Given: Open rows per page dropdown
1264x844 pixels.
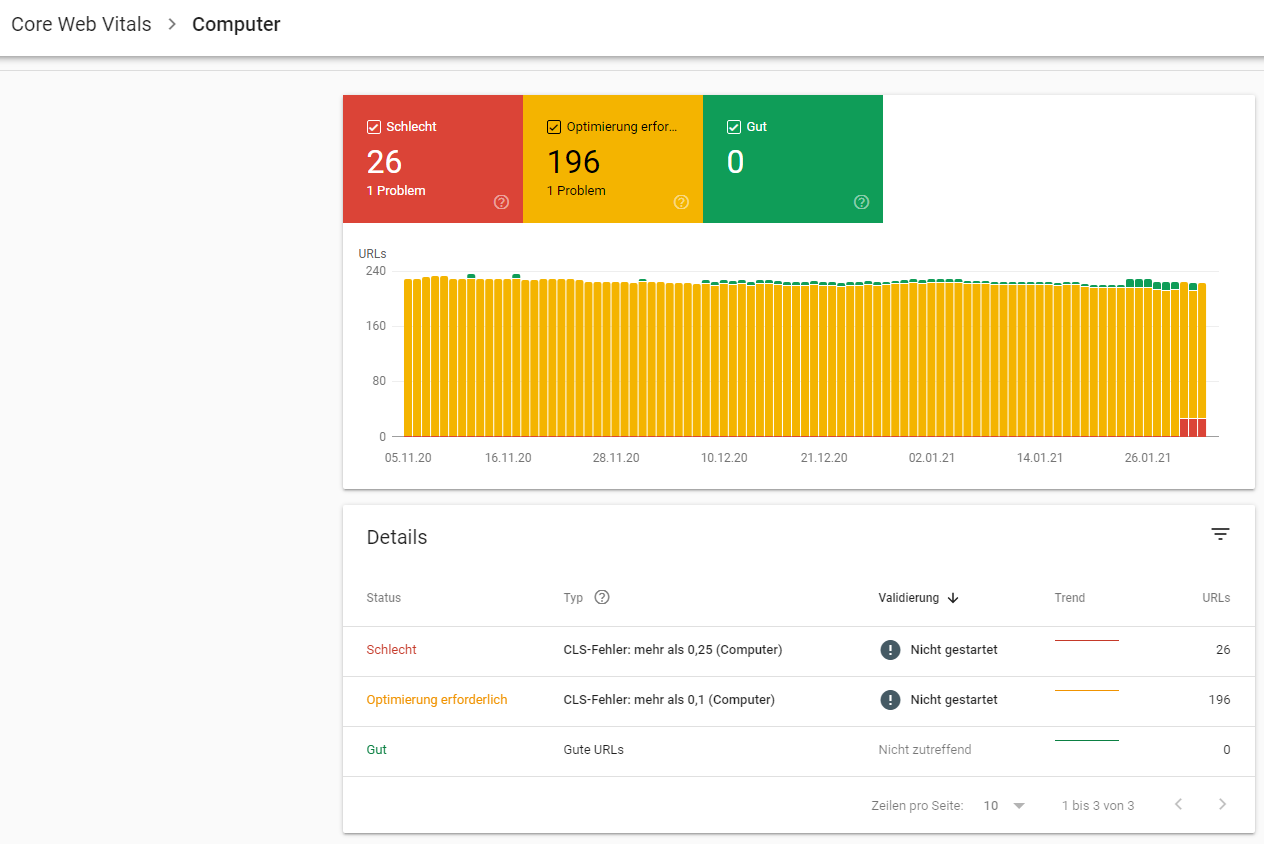Looking at the screenshot, I should 1005,805.
